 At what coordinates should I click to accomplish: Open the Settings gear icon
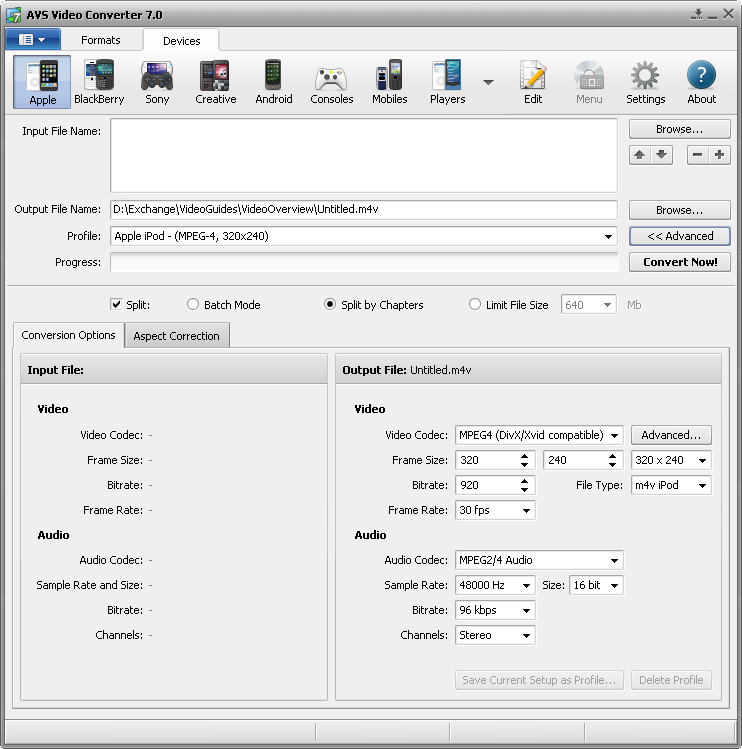coord(645,82)
